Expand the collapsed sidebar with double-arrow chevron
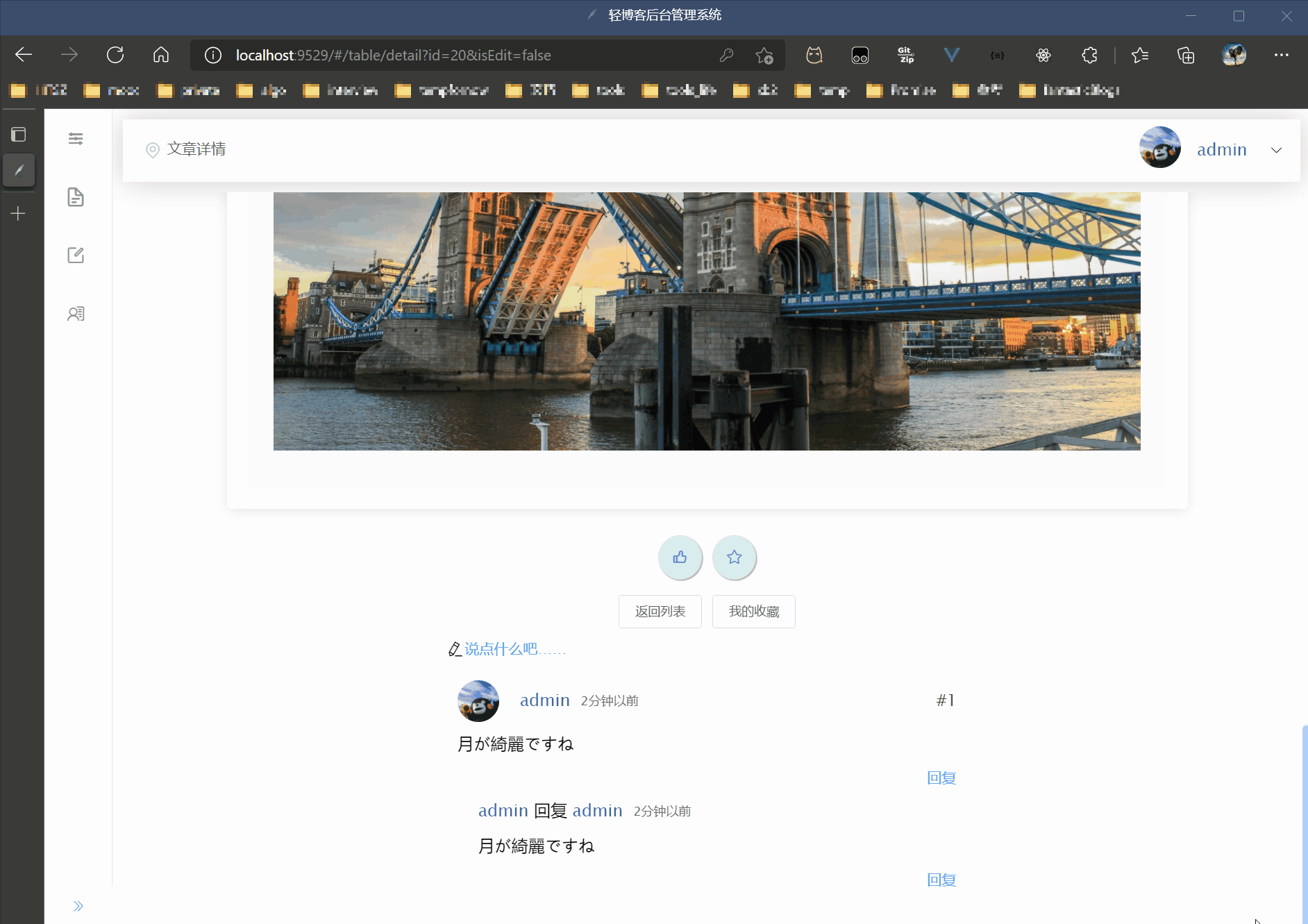This screenshot has width=1308, height=924. point(78,905)
